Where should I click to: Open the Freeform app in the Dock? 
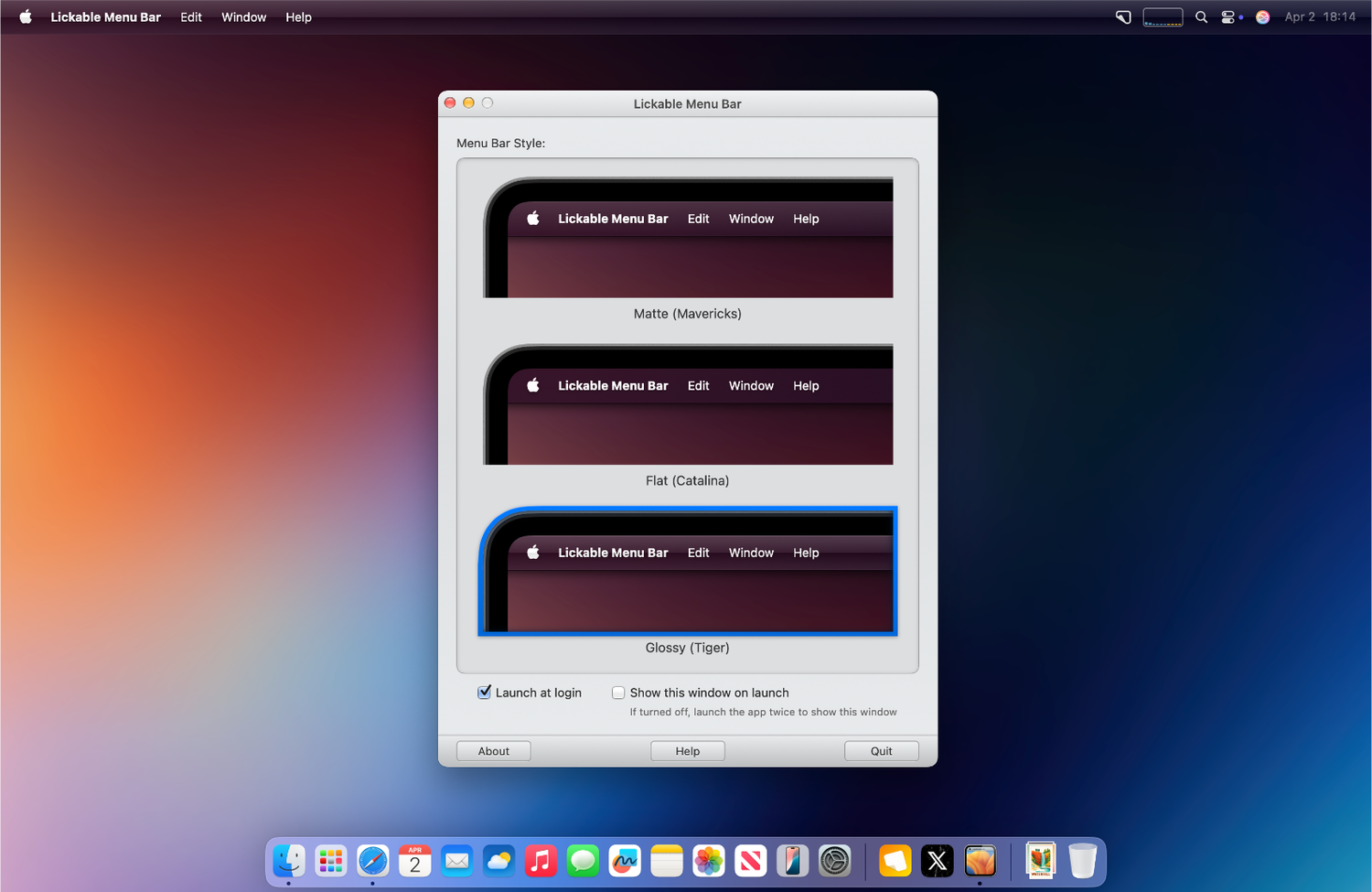625,861
